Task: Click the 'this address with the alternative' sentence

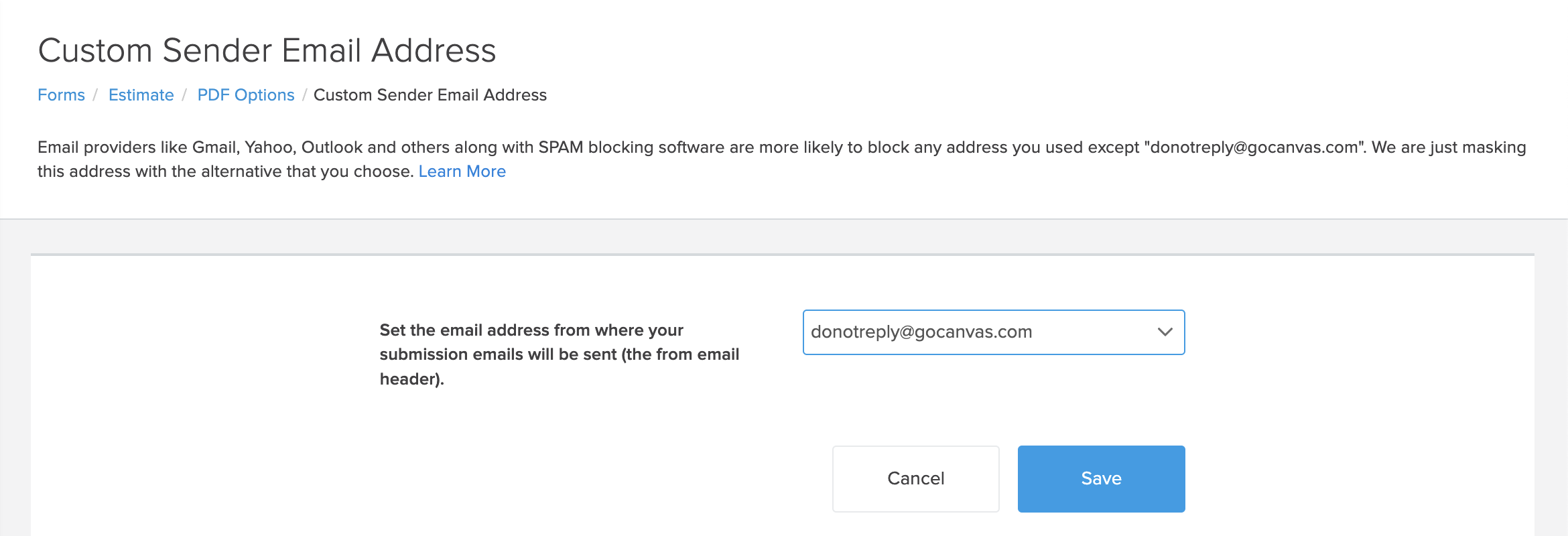Action: pyautogui.click(x=225, y=172)
